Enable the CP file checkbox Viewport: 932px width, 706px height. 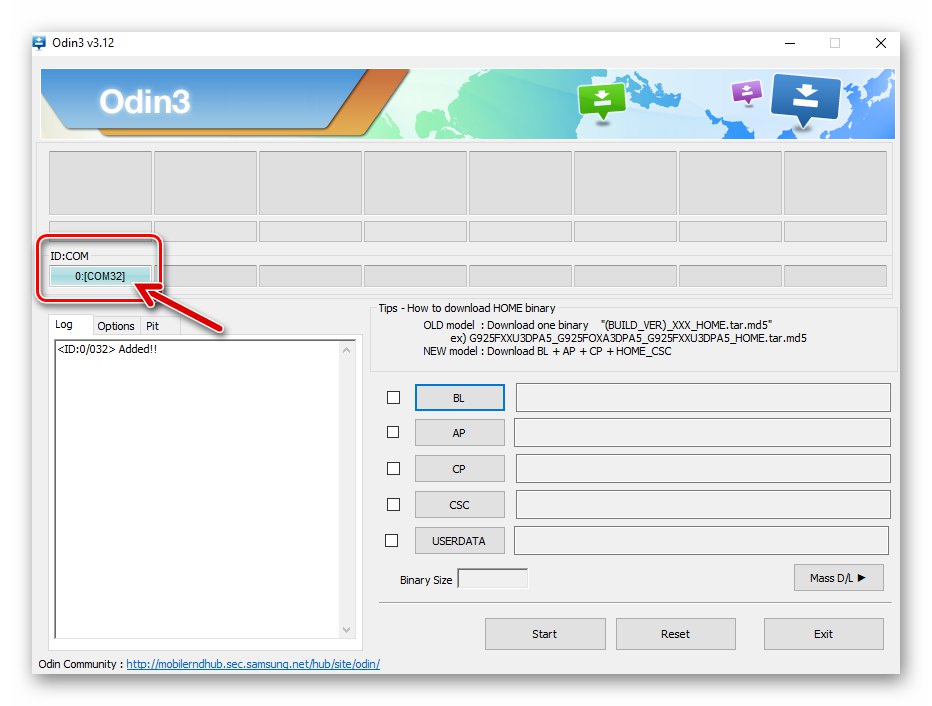click(x=393, y=468)
